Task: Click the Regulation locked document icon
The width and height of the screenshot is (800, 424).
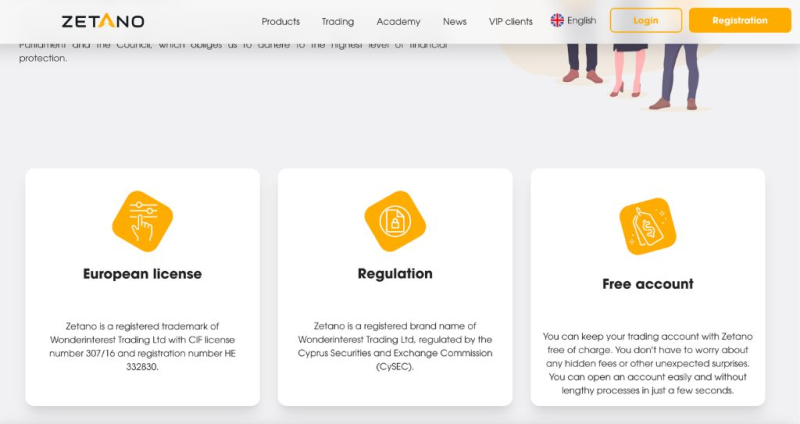Action: pyautogui.click(x=395, y=221)
